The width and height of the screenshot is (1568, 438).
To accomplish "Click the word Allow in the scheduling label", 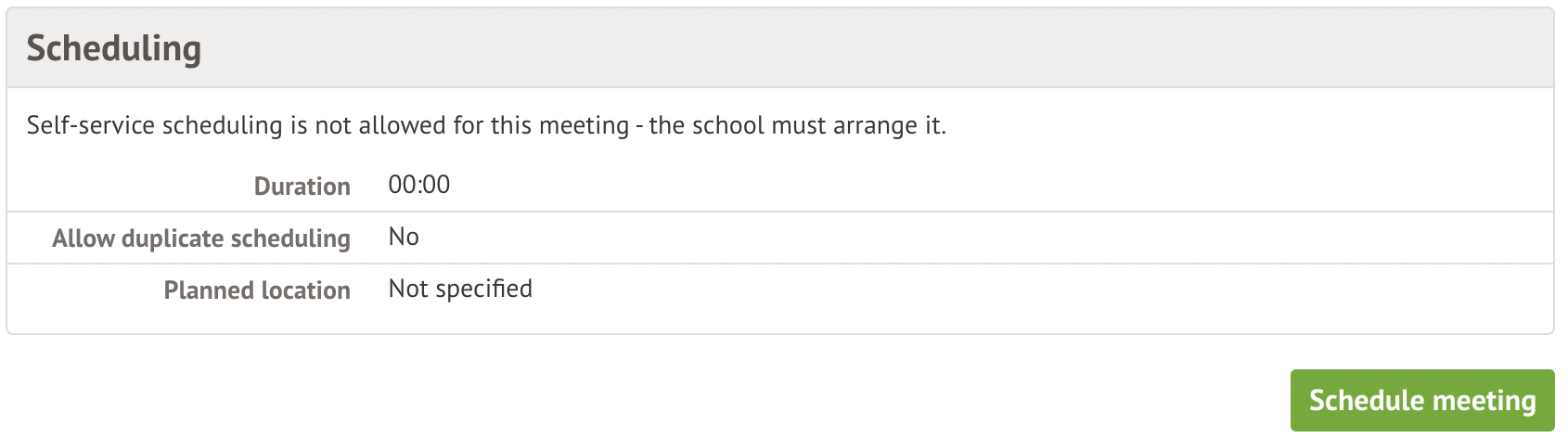I will [84, 238].
